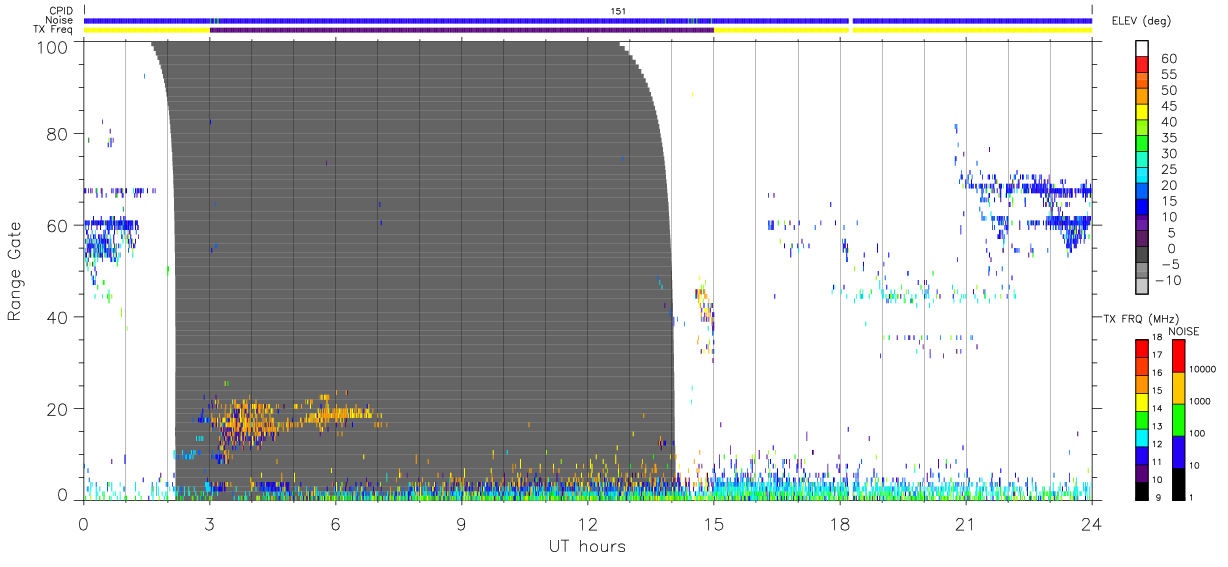The height and width of the screenshot is (567, 1228).
Task: Pick the white top swatch of the elevation colorbar
Action: (1141, 49)
